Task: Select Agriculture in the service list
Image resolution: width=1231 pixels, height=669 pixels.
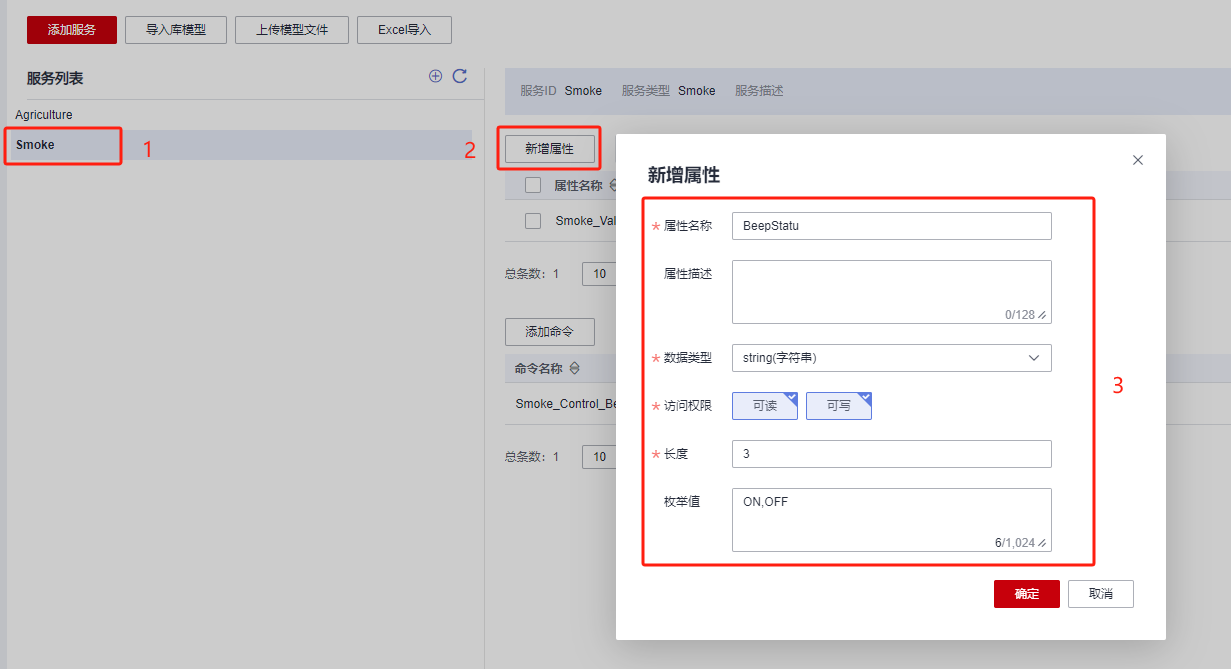Action: click(x=44, y=115)
